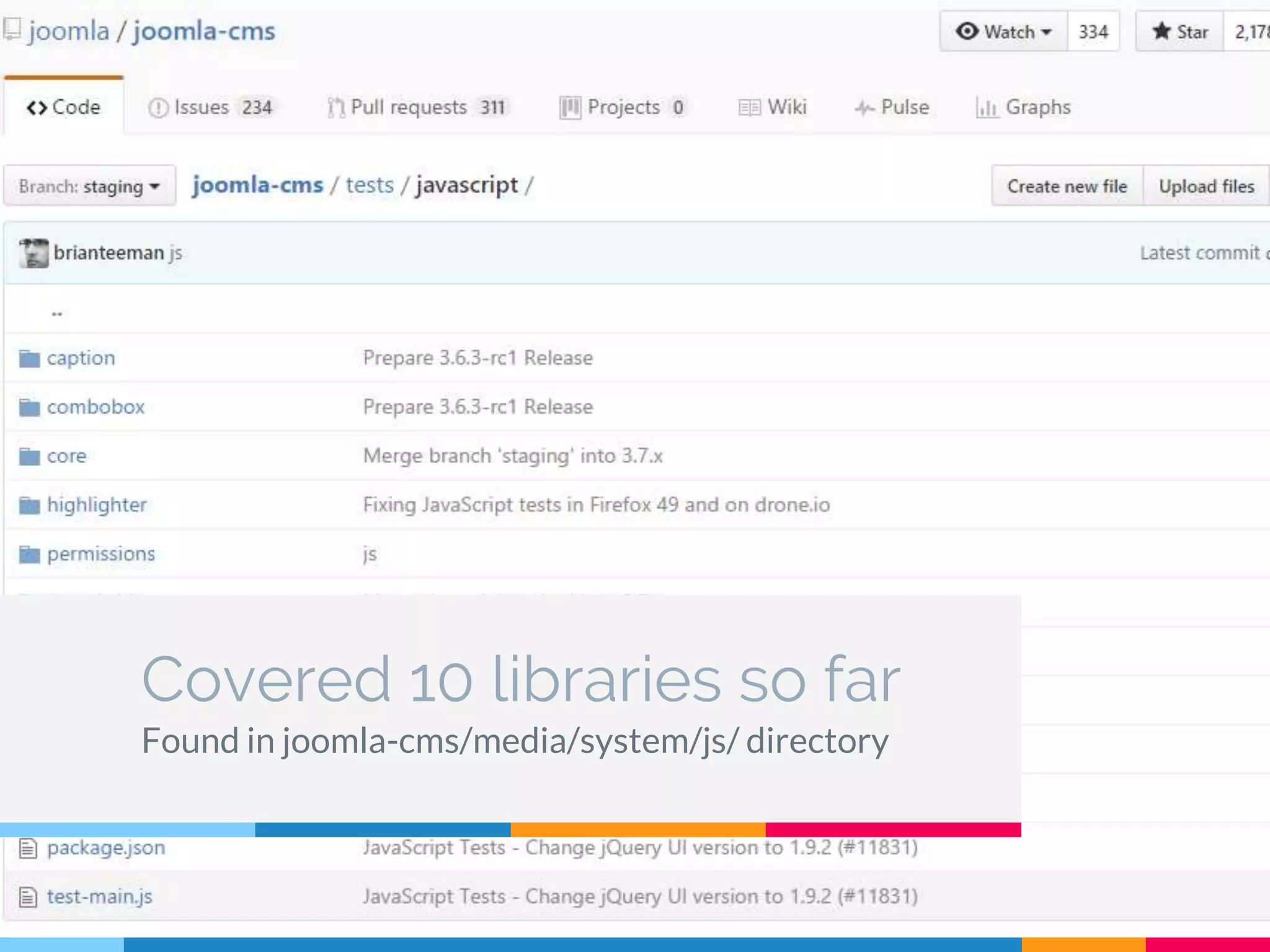This screenshot has width=1270, height=952.
Task: Open the highlighter folder
Action: 97,505
